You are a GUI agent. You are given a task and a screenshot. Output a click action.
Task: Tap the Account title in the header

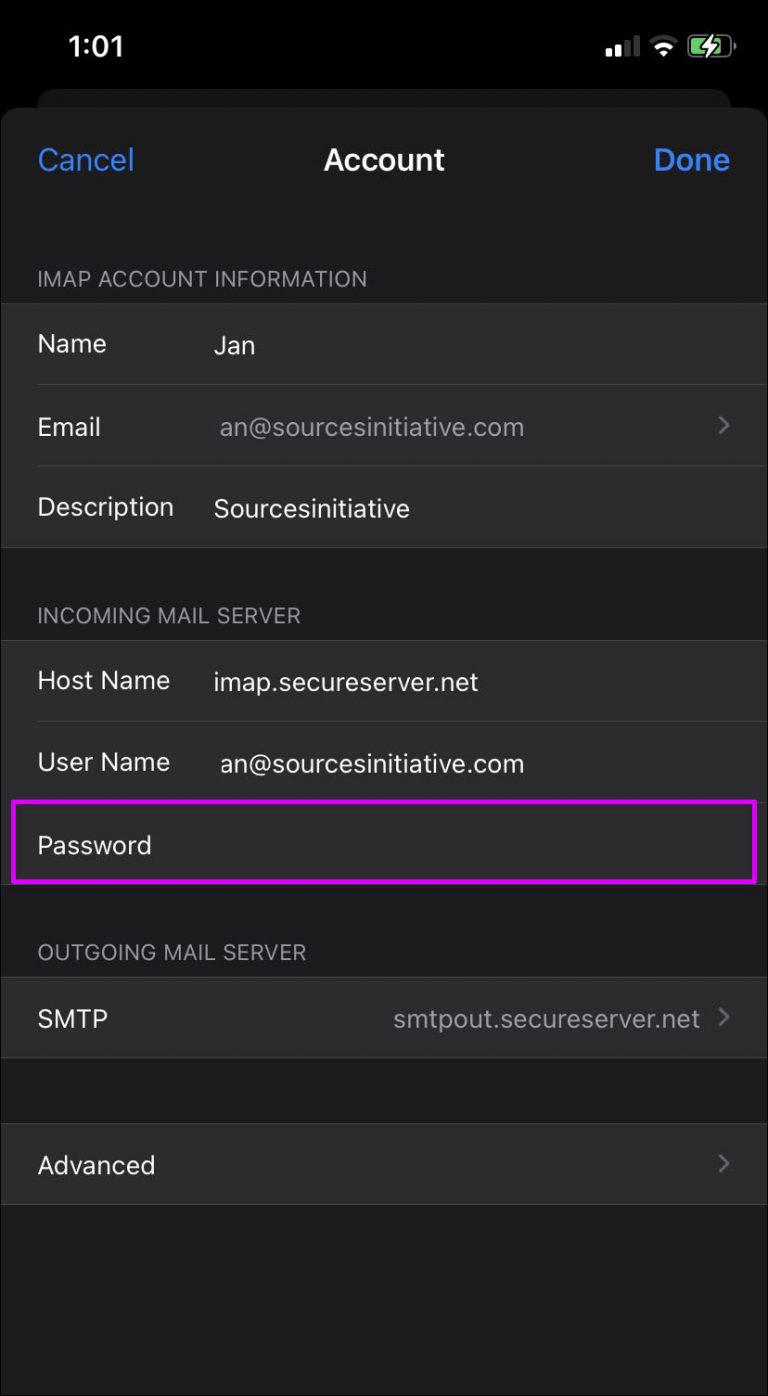[x=384, y=160]
